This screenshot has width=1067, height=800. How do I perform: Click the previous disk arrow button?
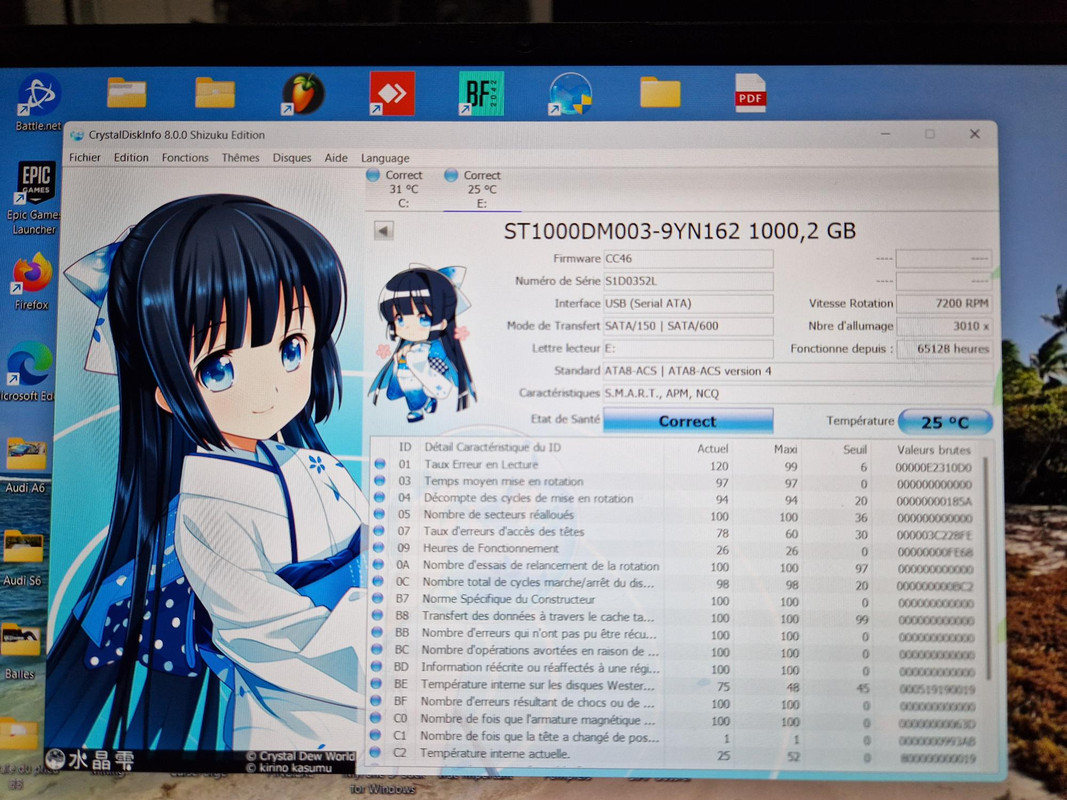(x=384, y=231)
